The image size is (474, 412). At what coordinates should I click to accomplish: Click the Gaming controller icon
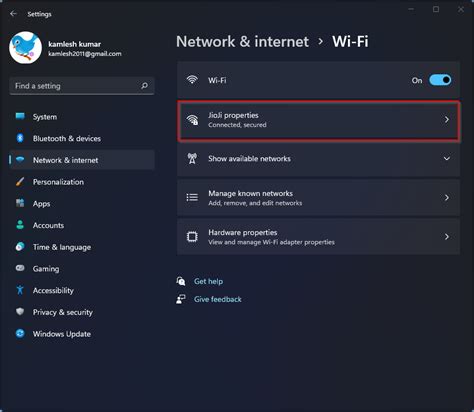pos(20,268)
